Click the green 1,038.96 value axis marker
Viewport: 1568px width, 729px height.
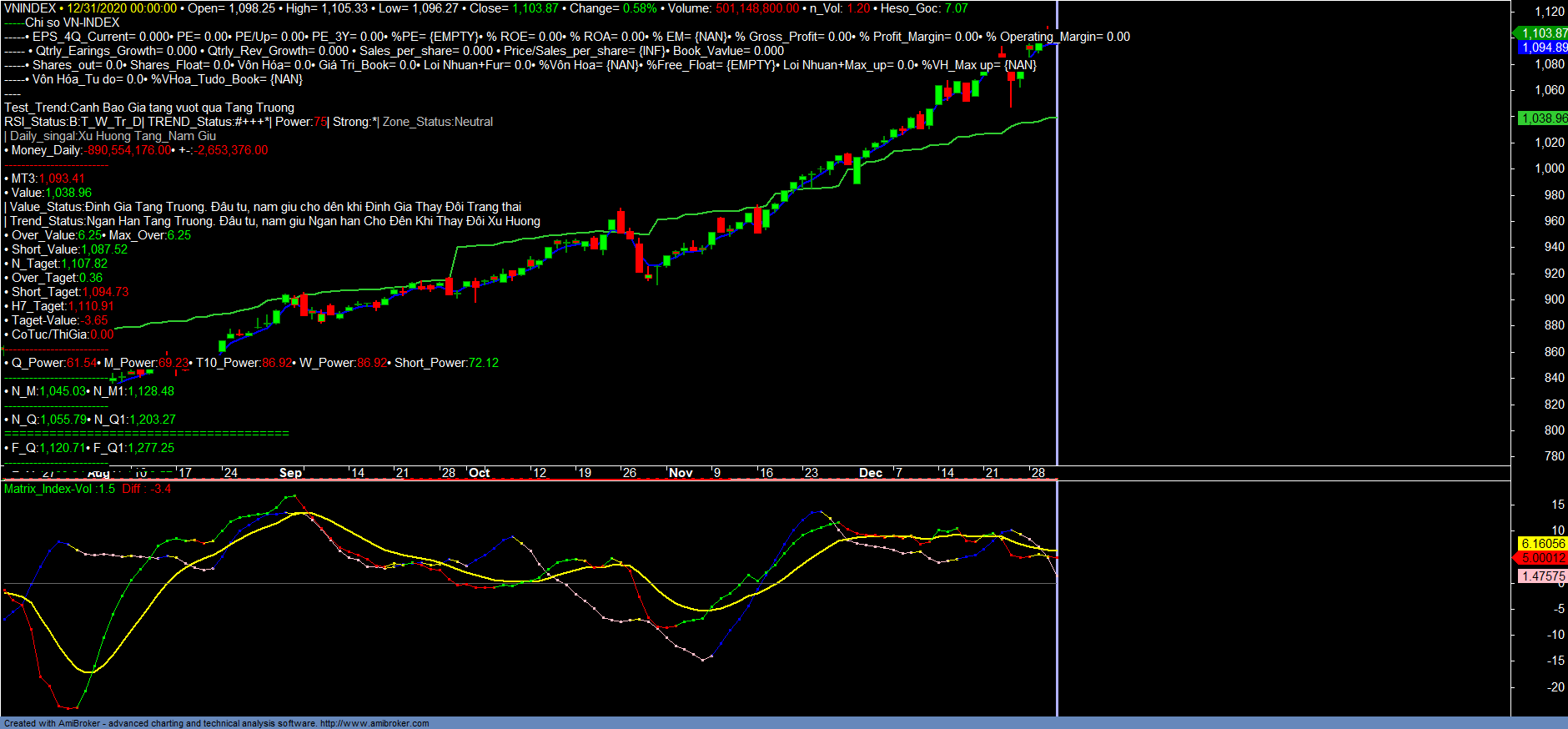[1542, 118]
